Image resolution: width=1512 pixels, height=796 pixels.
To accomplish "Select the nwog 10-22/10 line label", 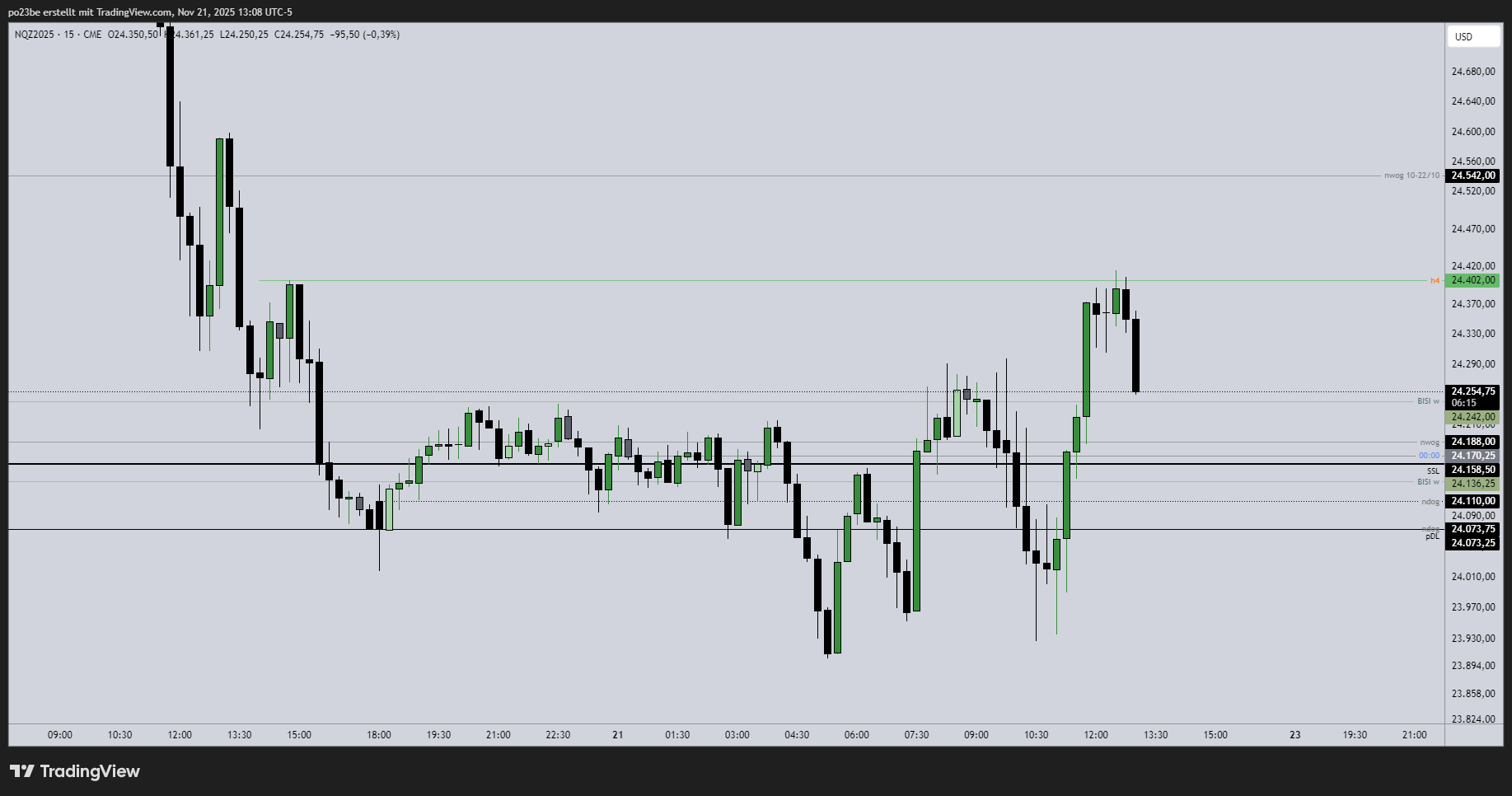I will 1411,176.
